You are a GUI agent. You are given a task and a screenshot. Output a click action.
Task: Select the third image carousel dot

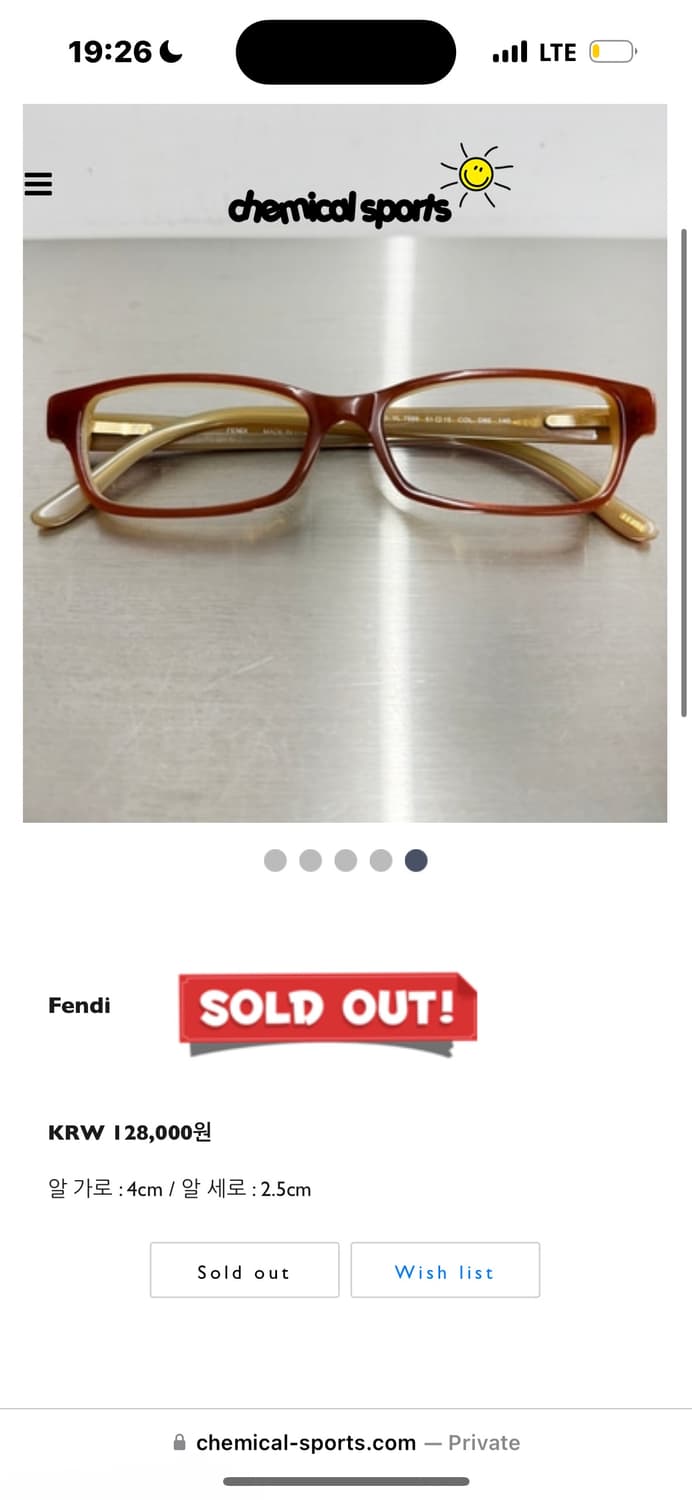(x=346, y=860)
